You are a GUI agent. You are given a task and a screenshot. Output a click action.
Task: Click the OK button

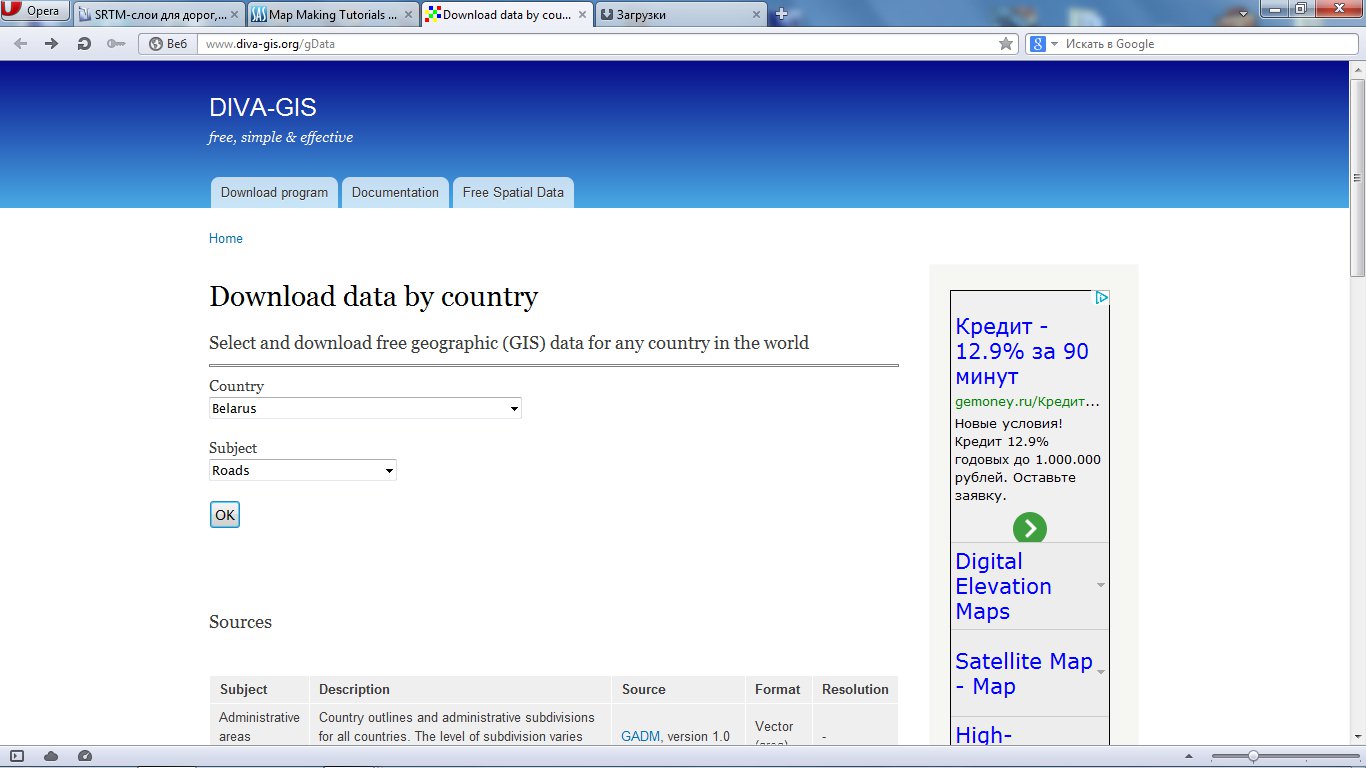pos(225,515)
